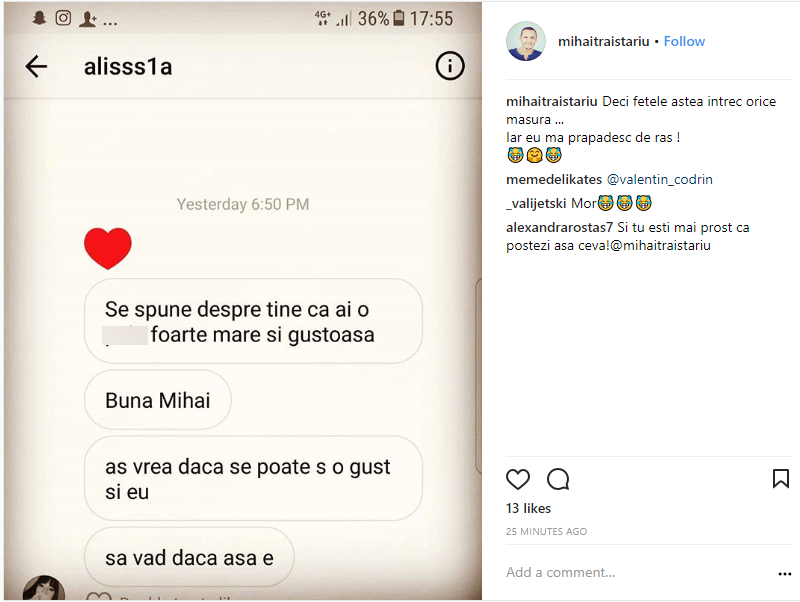The image size is (800, 602).
Task: Open comments via the speech bubble icon
Action: [x=558, y=479]
